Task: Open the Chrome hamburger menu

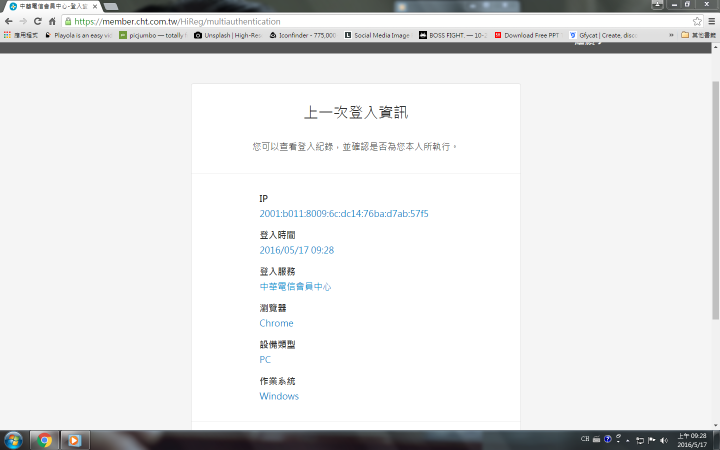Action: click(x=712, y=21)
